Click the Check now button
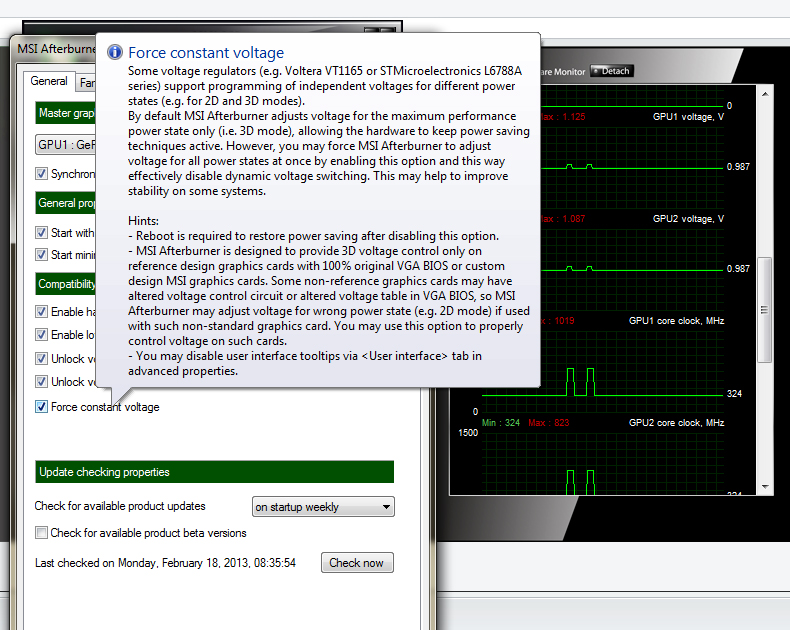This screenshot has width=790, height=630. [357, 562]
